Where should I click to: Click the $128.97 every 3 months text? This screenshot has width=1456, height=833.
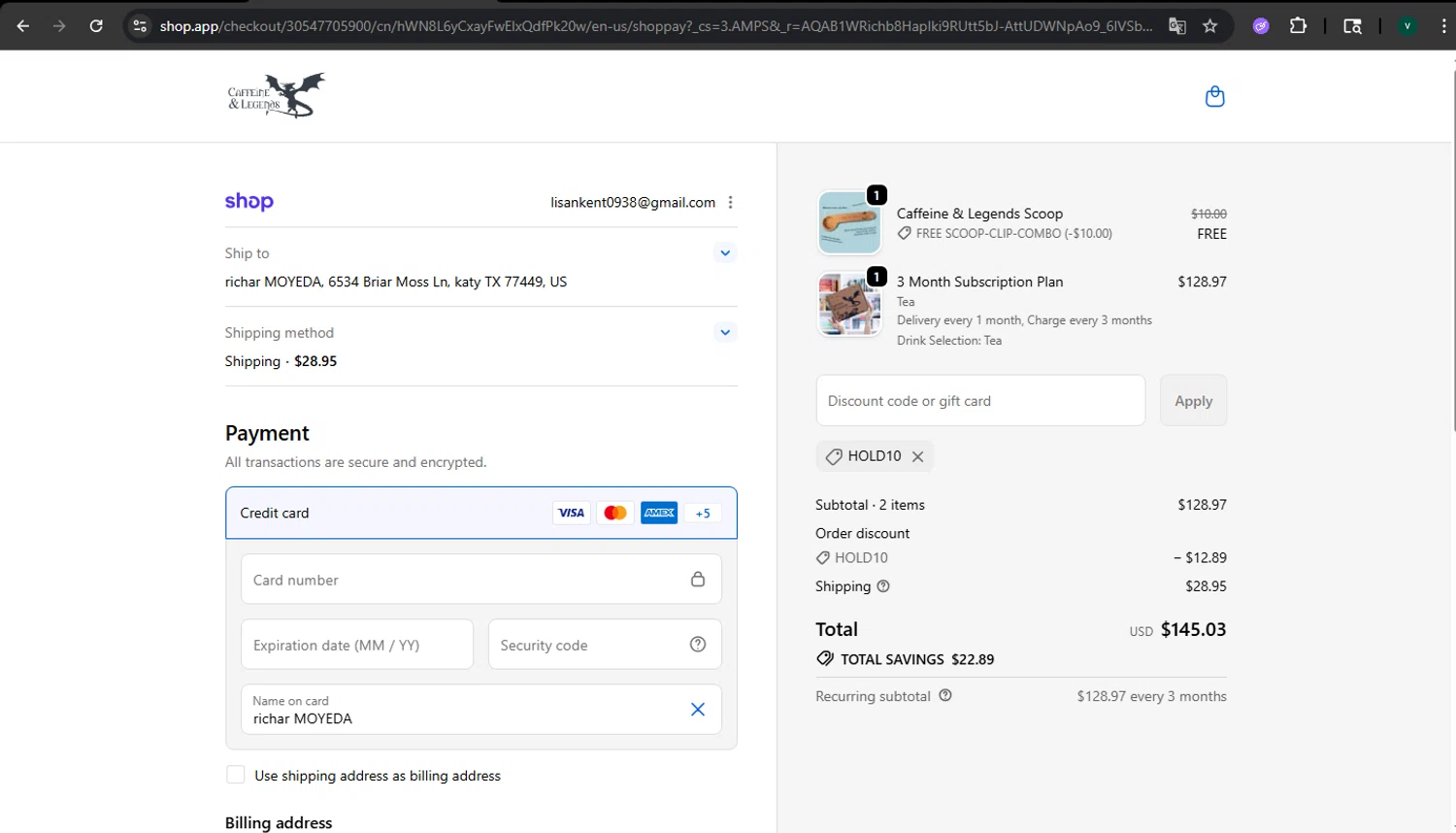[1151, 696]
